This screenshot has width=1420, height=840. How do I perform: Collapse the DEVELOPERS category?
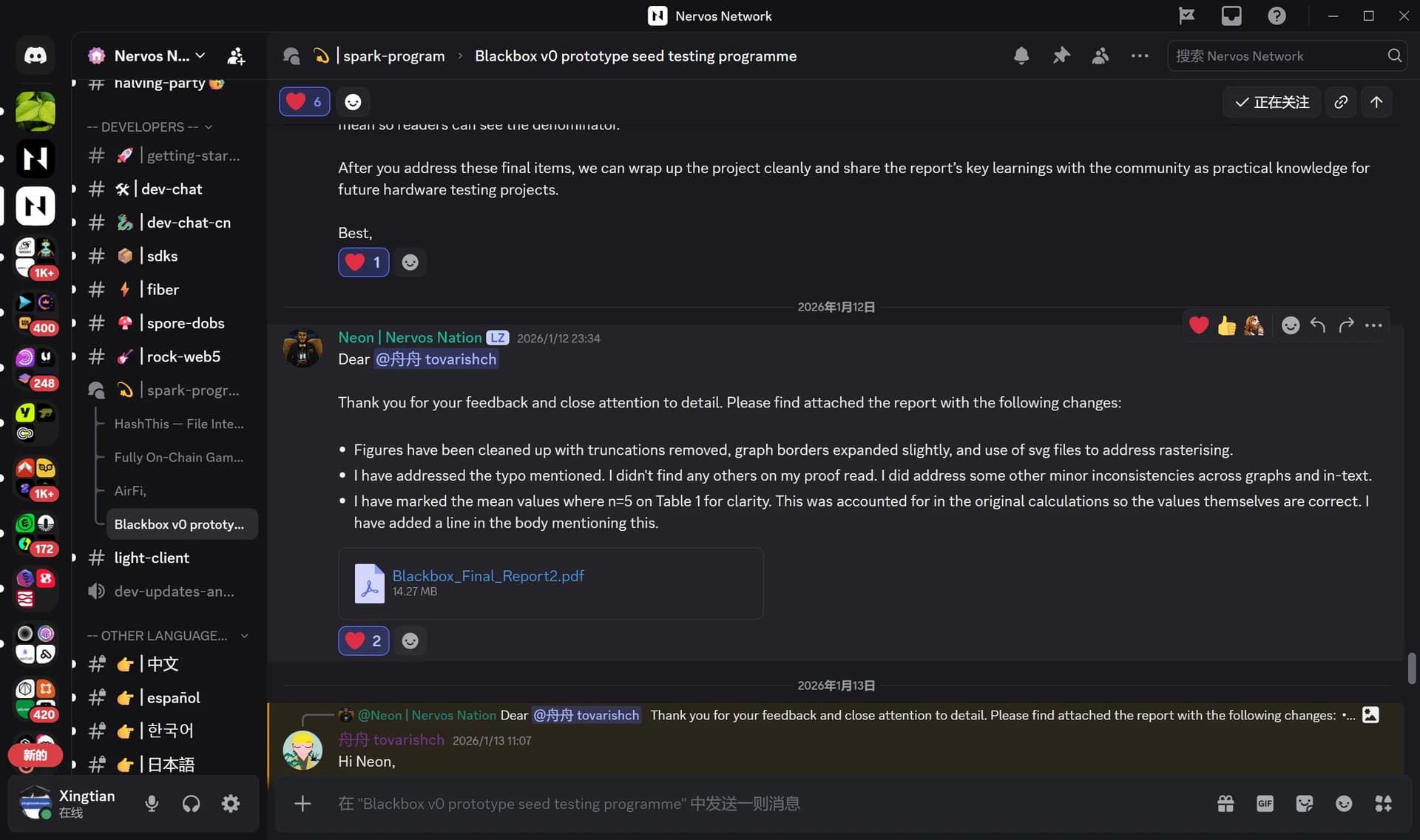pyautogui.click(x=149, y=127)
